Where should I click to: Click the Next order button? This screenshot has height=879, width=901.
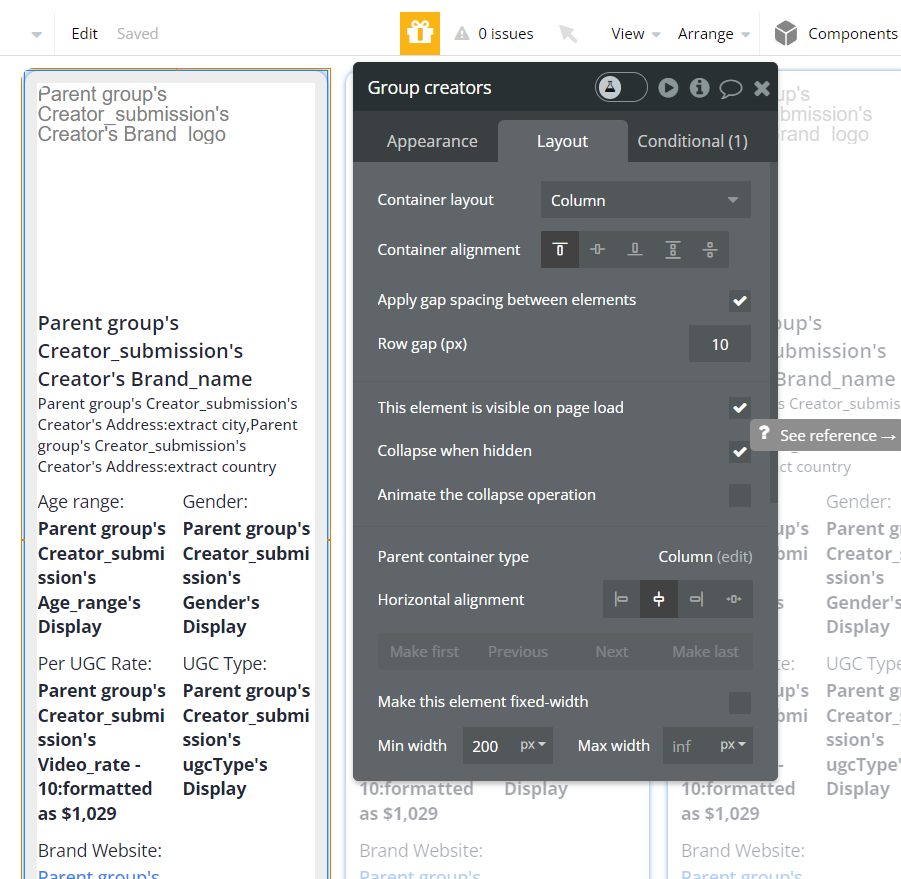[612, 651]
